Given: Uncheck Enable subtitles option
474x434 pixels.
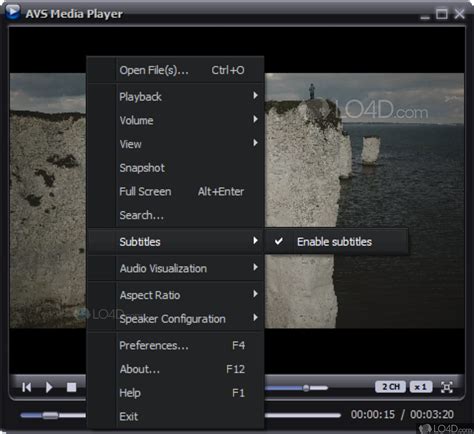Looking at the screenshot, I should pos(337,242).
